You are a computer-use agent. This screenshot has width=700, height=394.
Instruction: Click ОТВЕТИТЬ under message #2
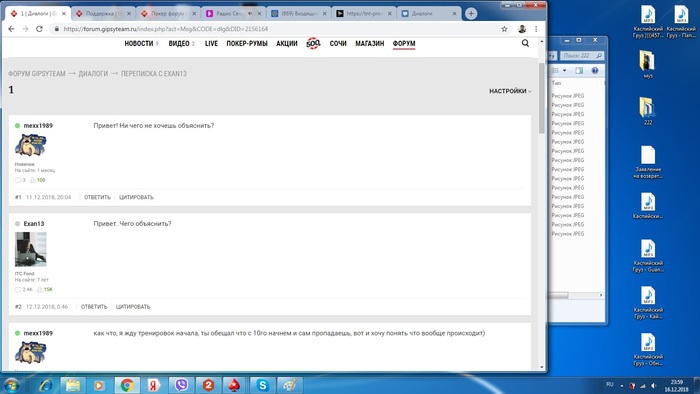(94, 307)
